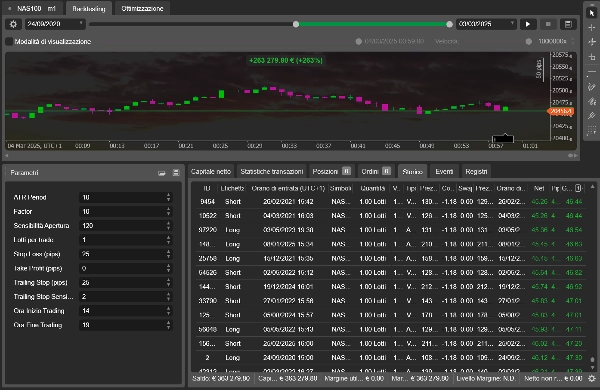Click the chart scroll-left arrow

6,155
